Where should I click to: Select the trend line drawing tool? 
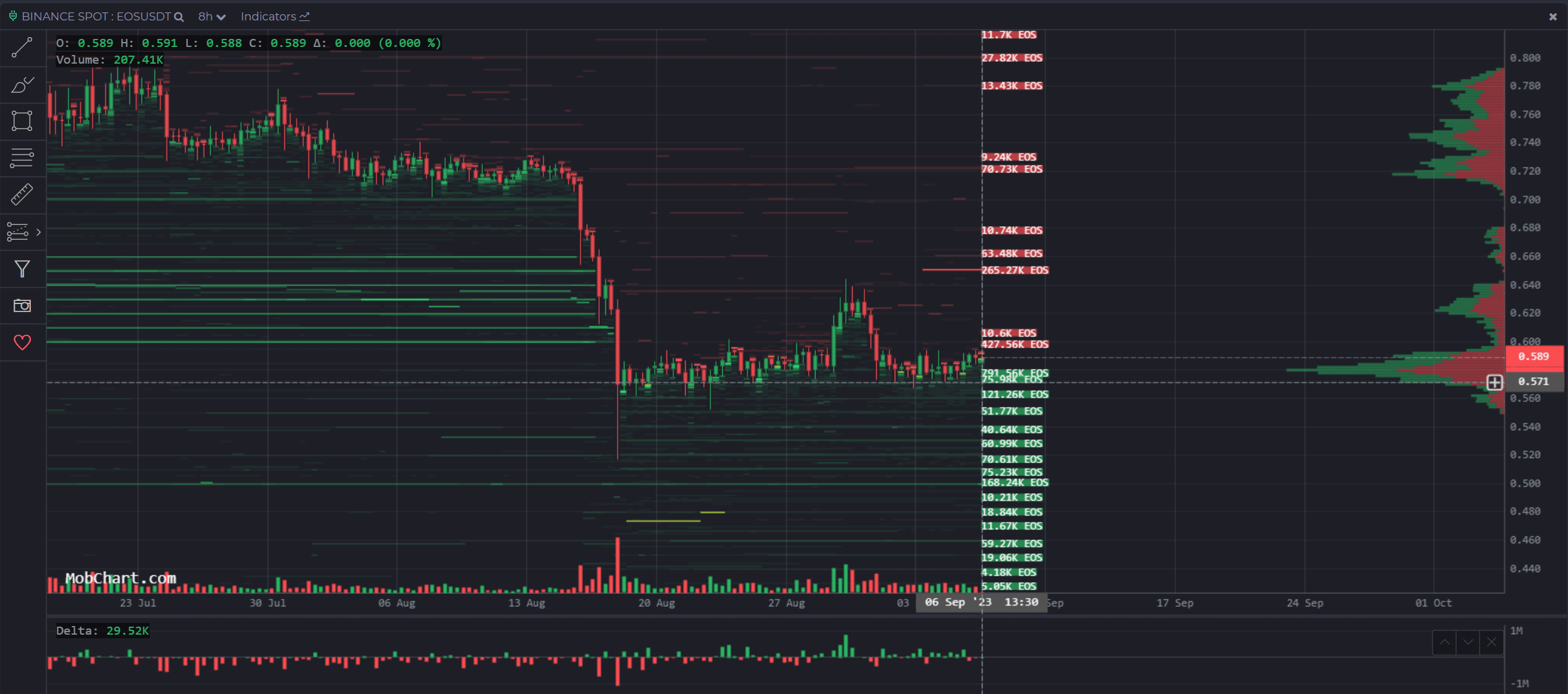(22, 48)
